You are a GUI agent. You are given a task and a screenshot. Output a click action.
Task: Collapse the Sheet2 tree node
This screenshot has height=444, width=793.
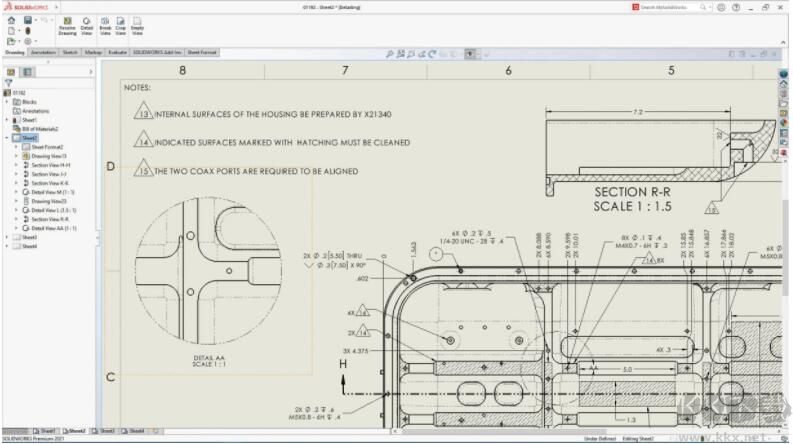[6, 138]
